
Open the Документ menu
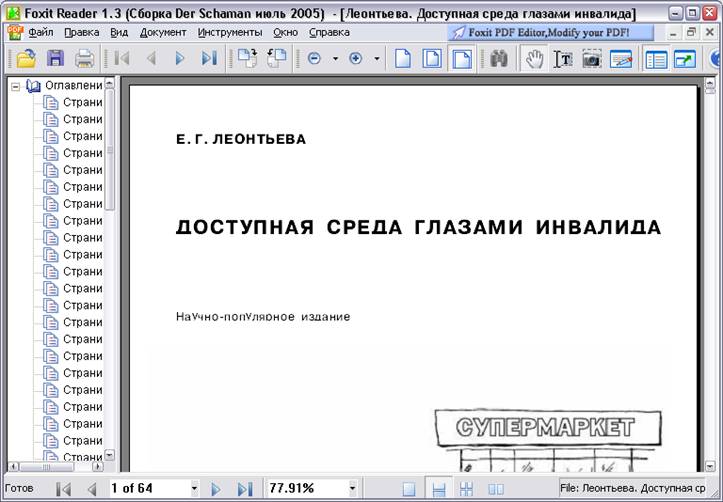[x=163, y=33]
